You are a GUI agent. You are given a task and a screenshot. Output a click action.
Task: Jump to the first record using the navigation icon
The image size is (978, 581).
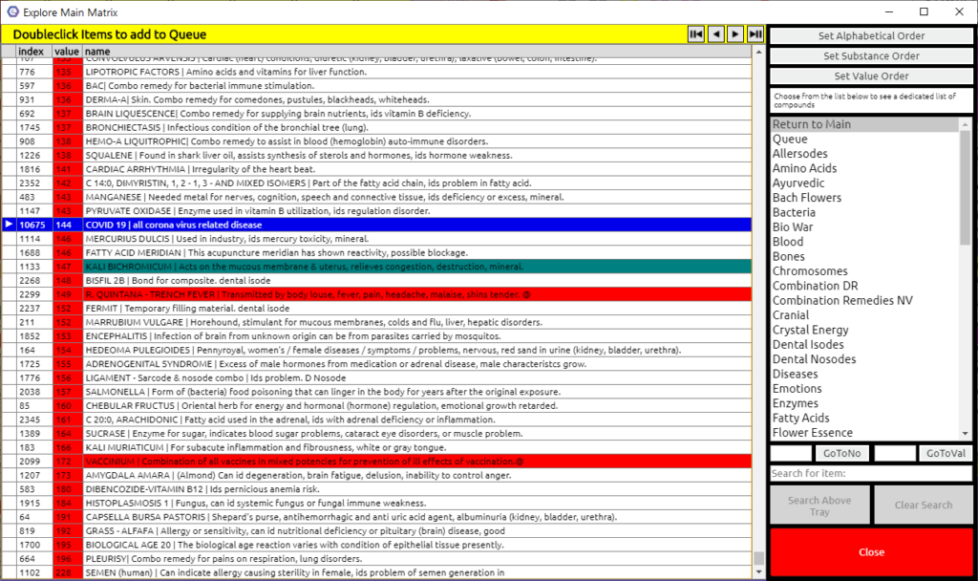coord(696,34)
